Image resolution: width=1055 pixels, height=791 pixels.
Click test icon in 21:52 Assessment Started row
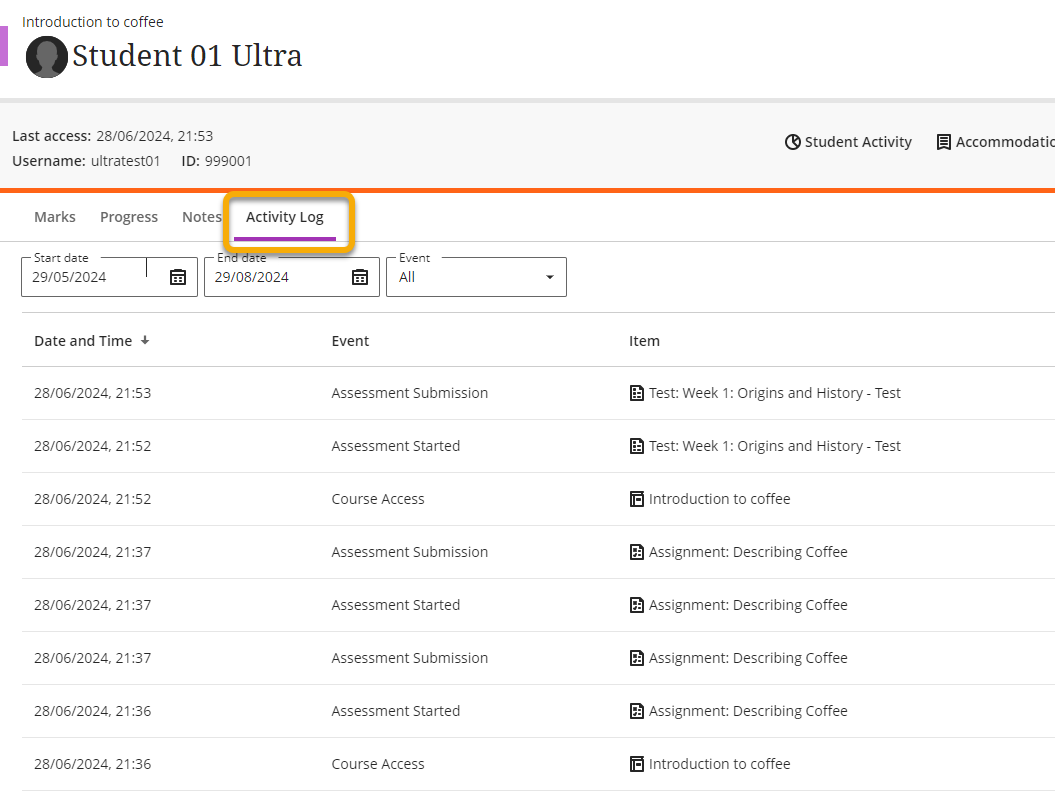[x=636, y=446]
